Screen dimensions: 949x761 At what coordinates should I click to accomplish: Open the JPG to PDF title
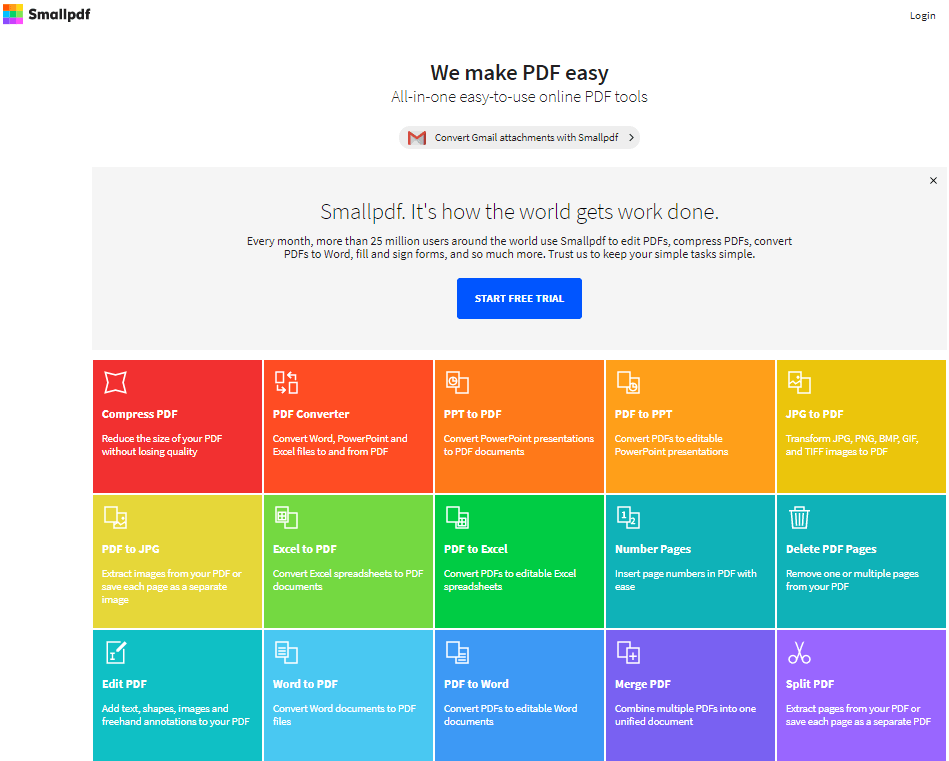click(x=815, y=414)
